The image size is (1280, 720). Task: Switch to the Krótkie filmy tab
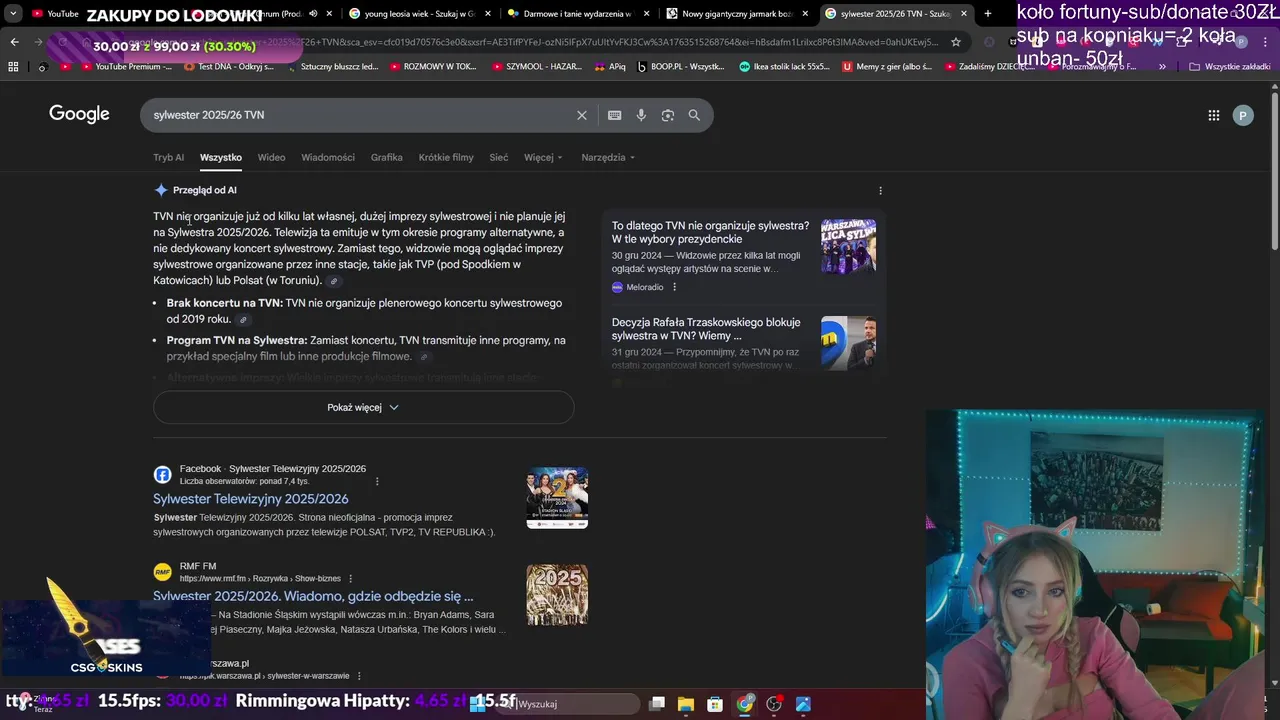tap(446, 158)
